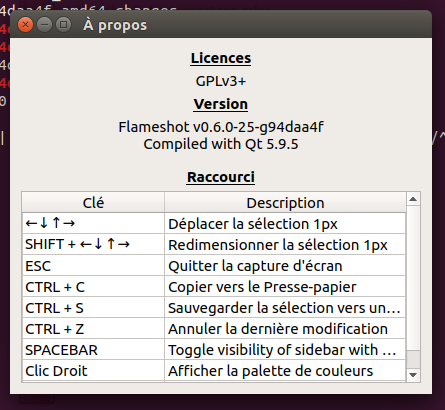Click the SHIFT + arrows key cell
Image resolution: width=445 pixels, height=410 pixels.
93,245
